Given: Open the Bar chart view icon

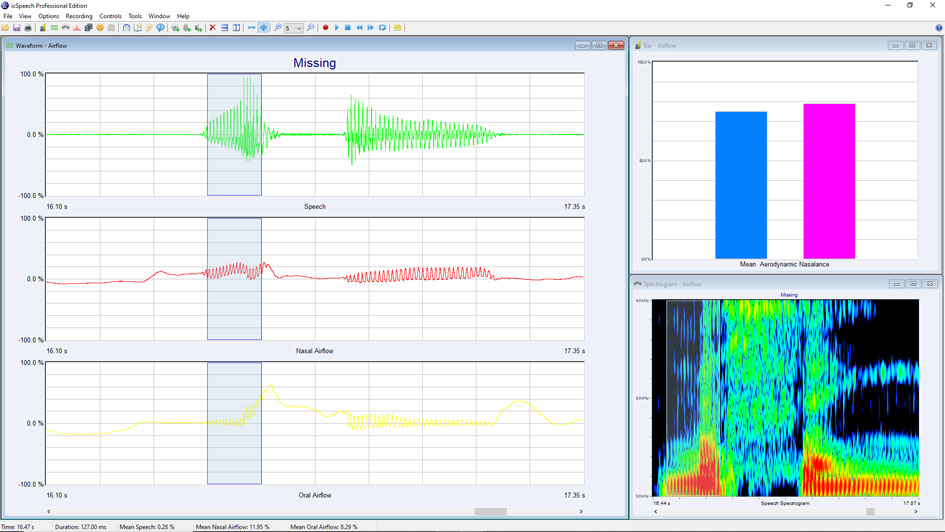Looking at the screenshot, I should point(43,28).
